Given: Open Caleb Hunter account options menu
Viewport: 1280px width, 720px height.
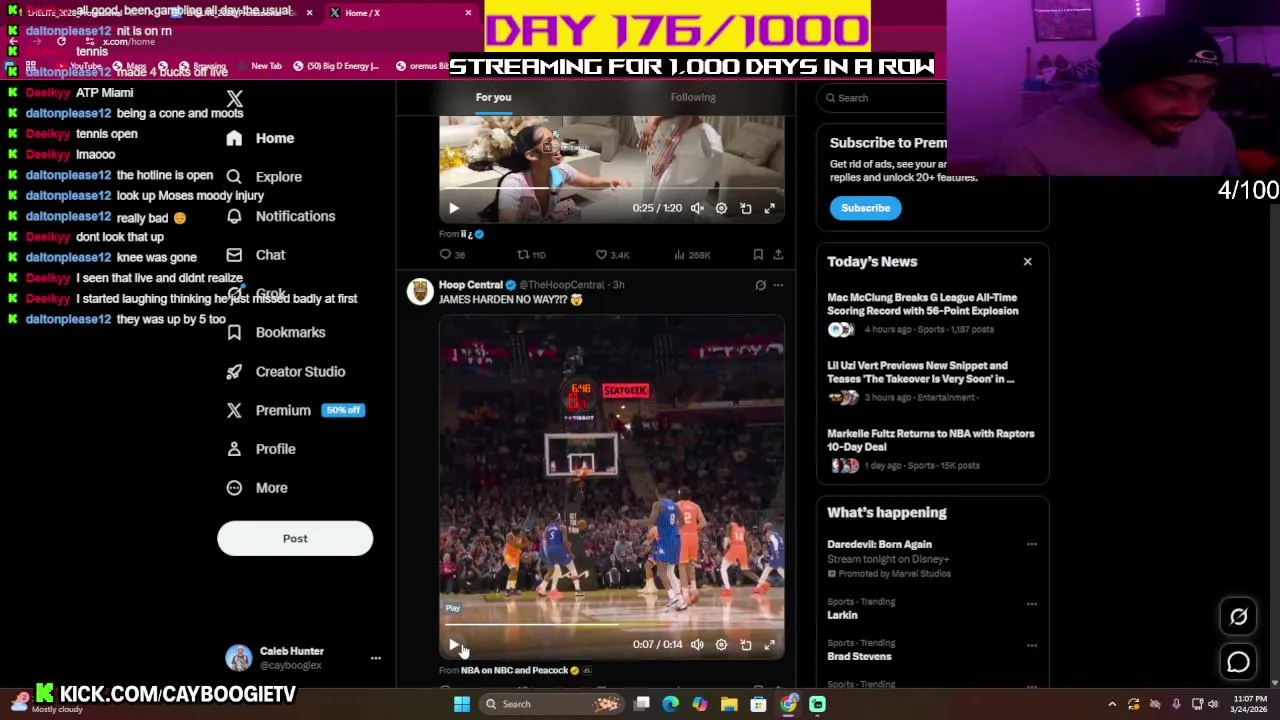Looking at the screenshot, I should pos(376,658).
